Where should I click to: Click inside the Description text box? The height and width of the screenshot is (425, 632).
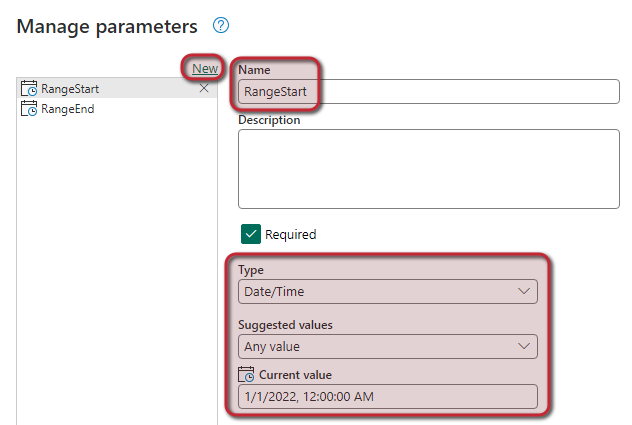(428, 168)
